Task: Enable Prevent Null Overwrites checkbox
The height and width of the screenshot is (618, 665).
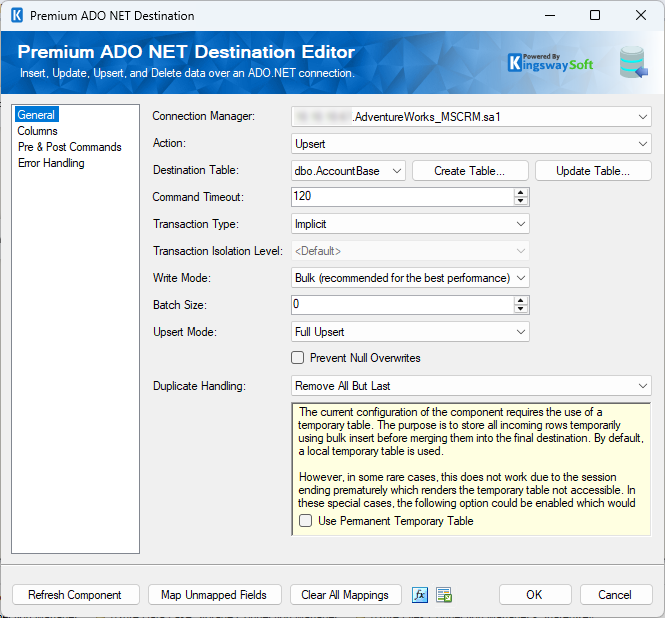Action: click(x=298, y=358)
